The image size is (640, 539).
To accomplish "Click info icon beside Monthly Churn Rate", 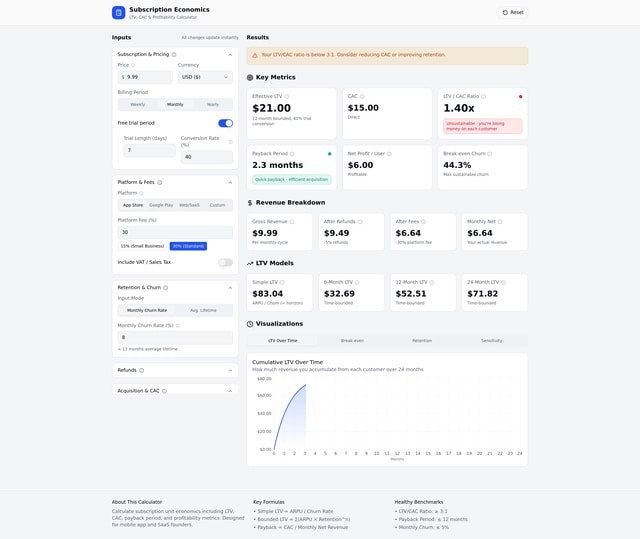I will [178, 326].
